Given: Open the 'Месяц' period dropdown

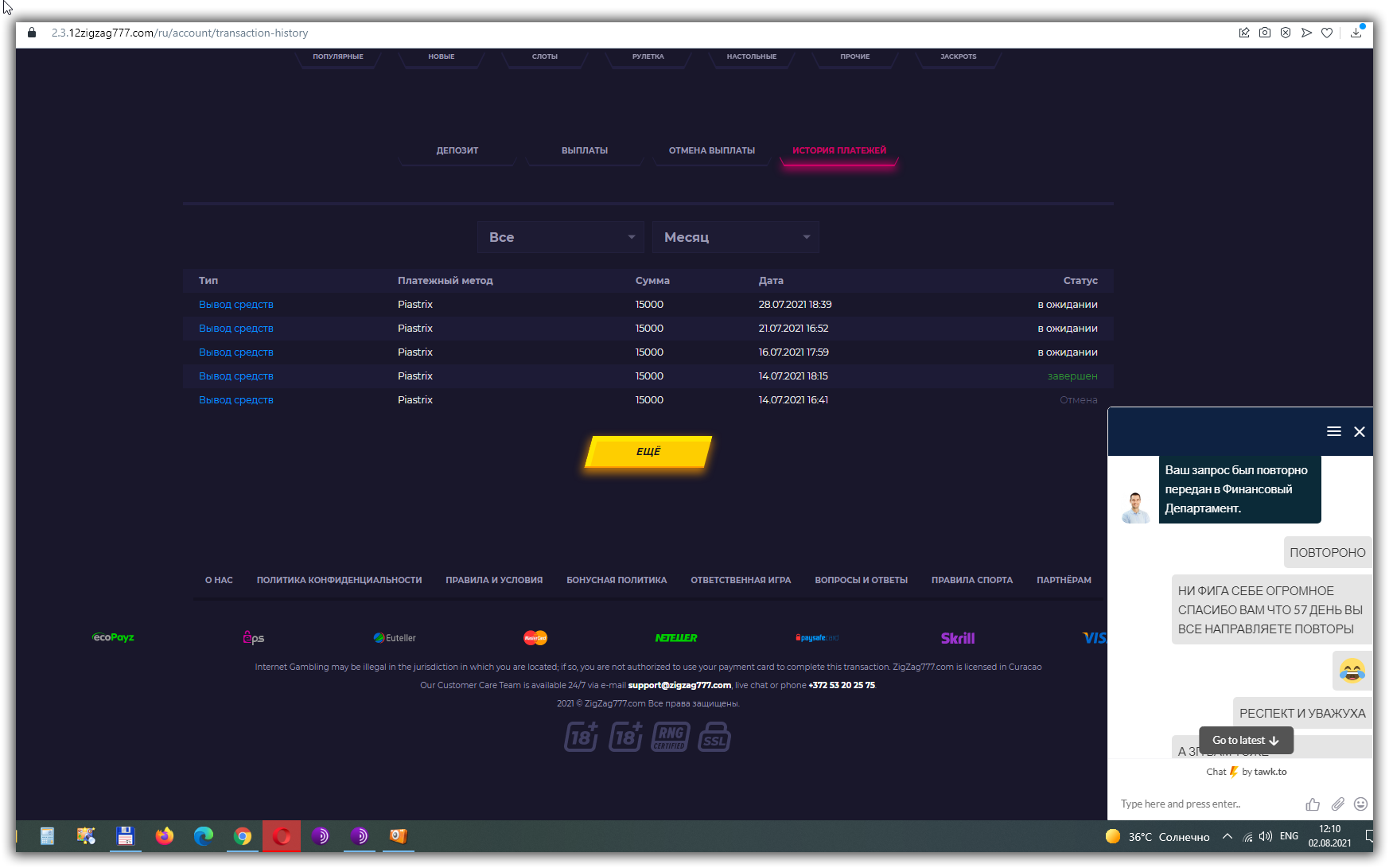Looking at the screenshot, I should point(736,237).
